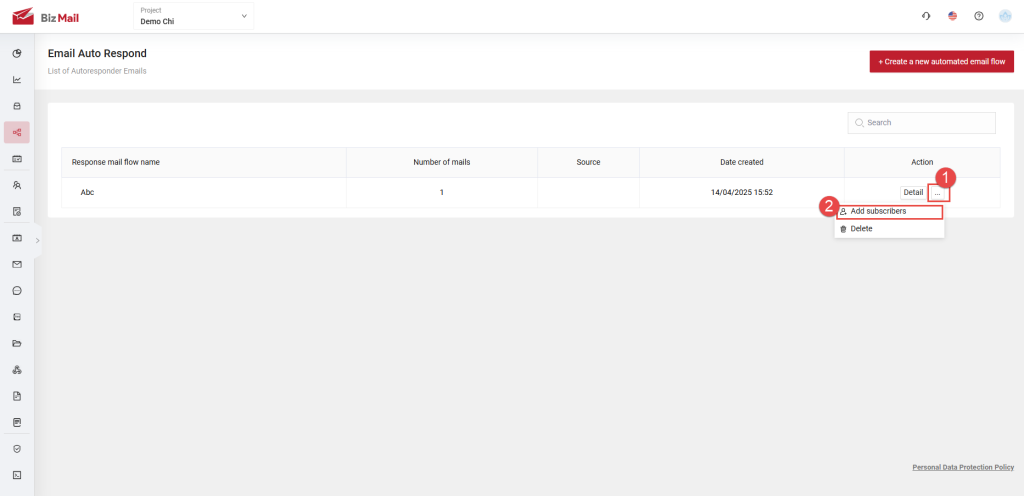Open the line graph statistics sidebar icon
Image resolution: width=1024 pixels, height=496 pixels.
17,80
